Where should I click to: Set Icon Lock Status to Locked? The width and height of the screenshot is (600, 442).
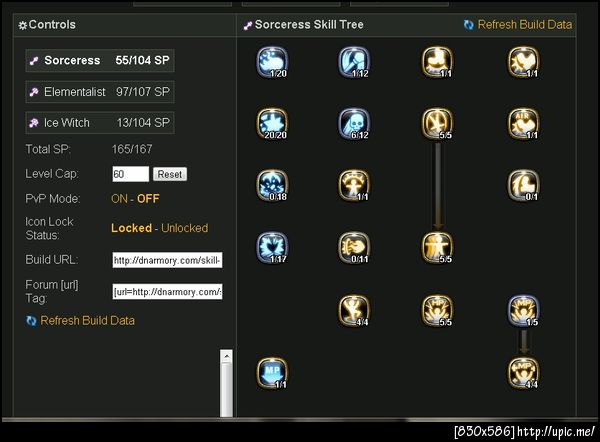(131, 228)
